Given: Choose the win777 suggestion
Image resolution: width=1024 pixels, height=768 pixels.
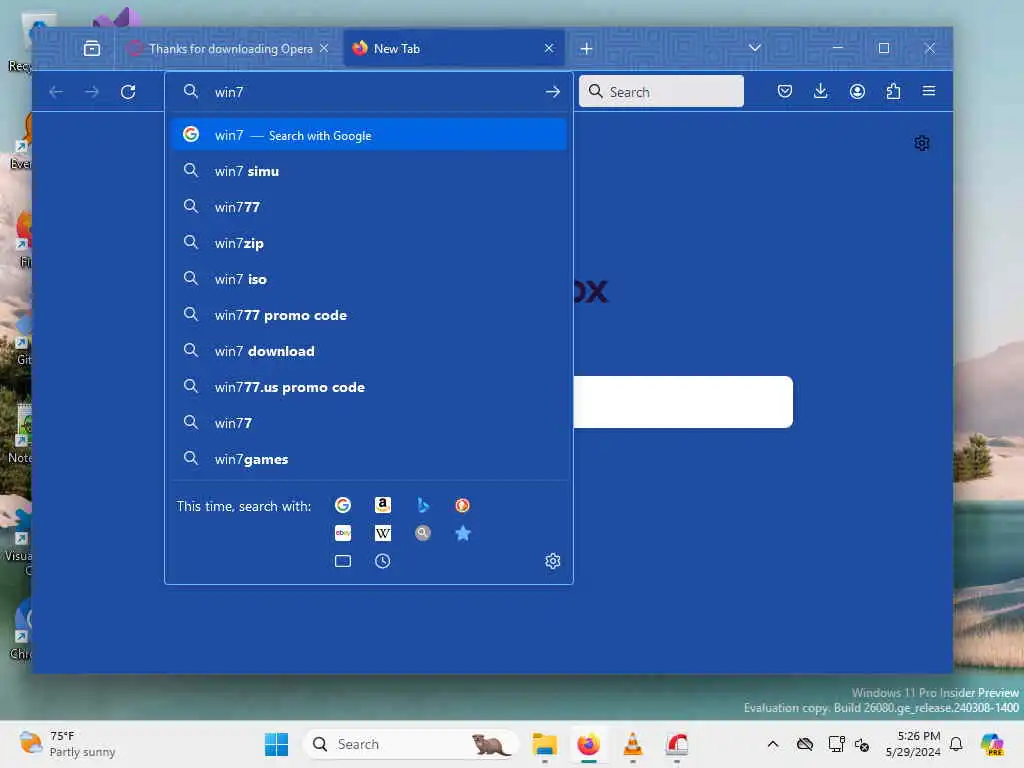Looking at the screenshot, I should coord(369,207).
